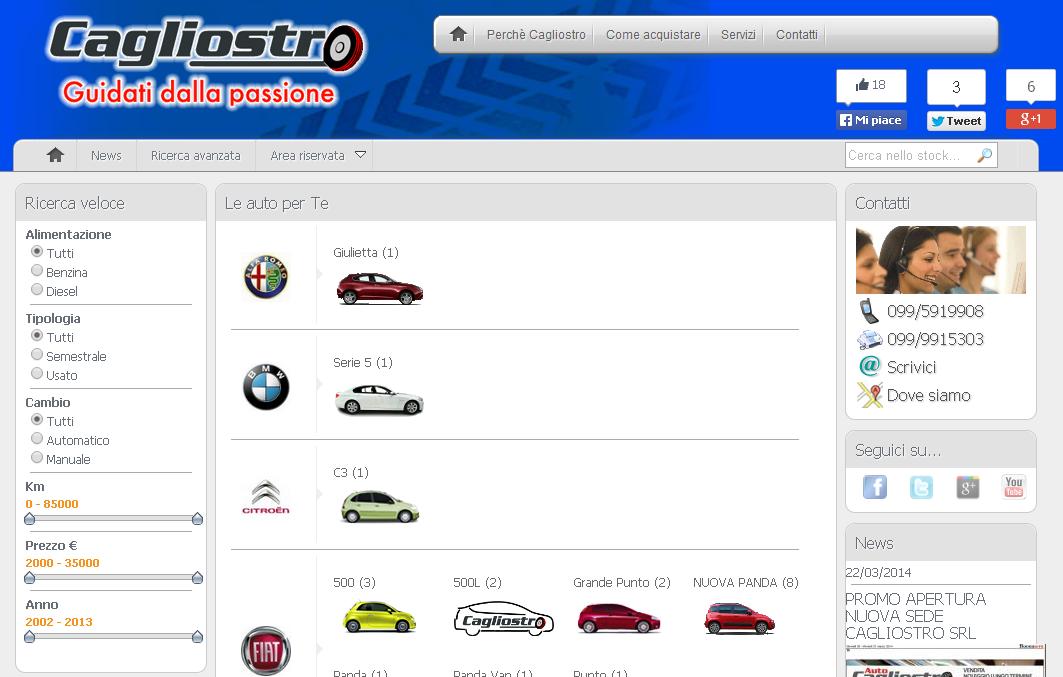Click the mobile phone icon in Contatti

pyautogui.click(x=869, y=310)
